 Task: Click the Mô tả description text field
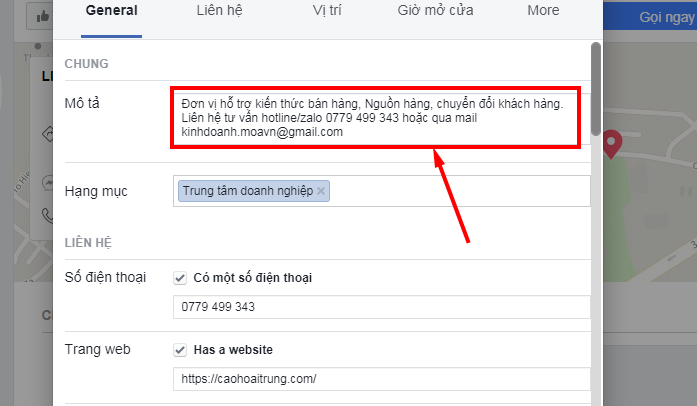pos(381,118)
